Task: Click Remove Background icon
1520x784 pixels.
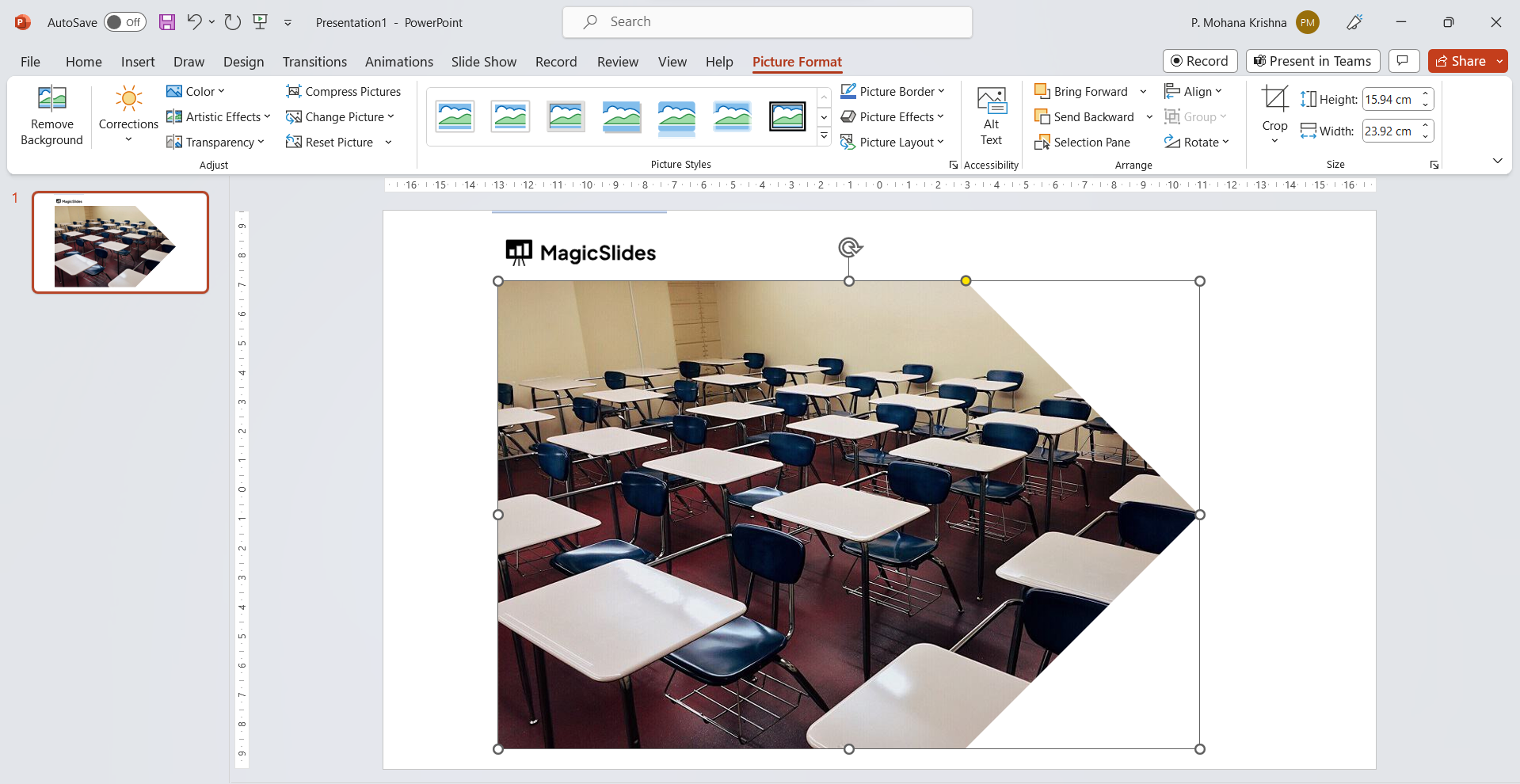Action: pos(52,98)
